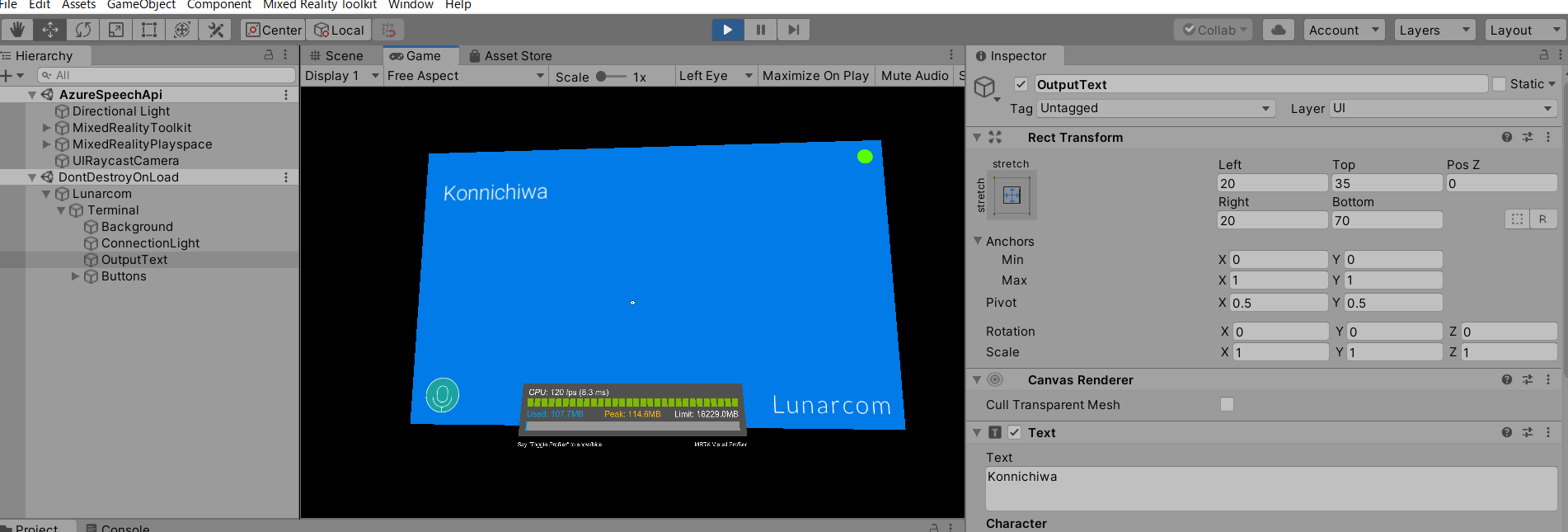
Task: Open the Layers dropdown
Action: (x=1435, y=30)
